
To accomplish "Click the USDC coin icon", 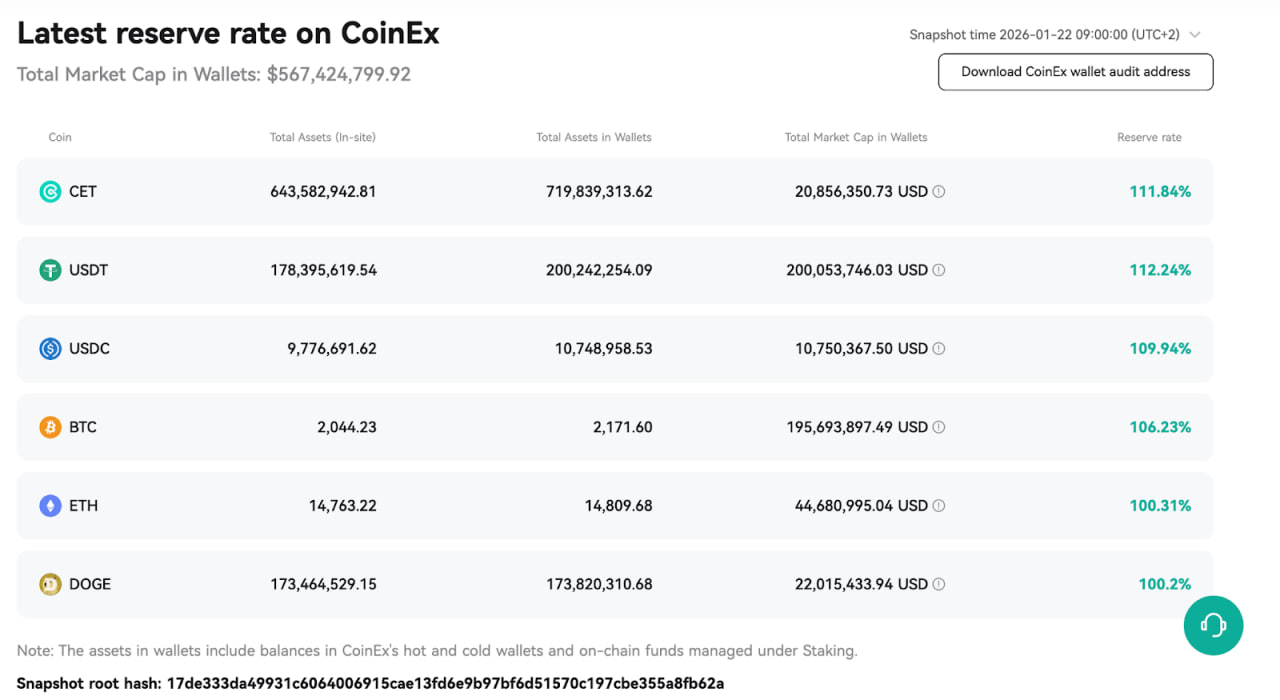I will (x=50, y=349).
